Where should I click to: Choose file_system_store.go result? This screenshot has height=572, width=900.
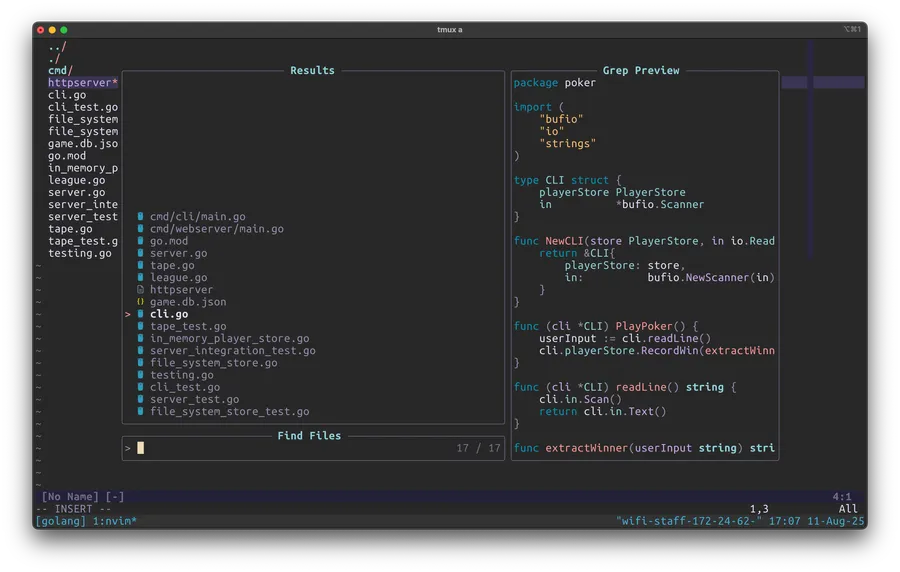[x=214, y=363]
